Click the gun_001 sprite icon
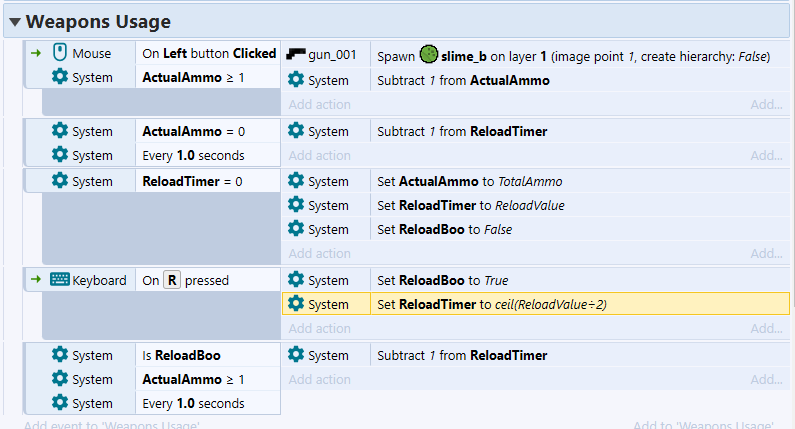The width and height of the screenshot is (795, 429). pyautogui.click(x=296, y=54)
